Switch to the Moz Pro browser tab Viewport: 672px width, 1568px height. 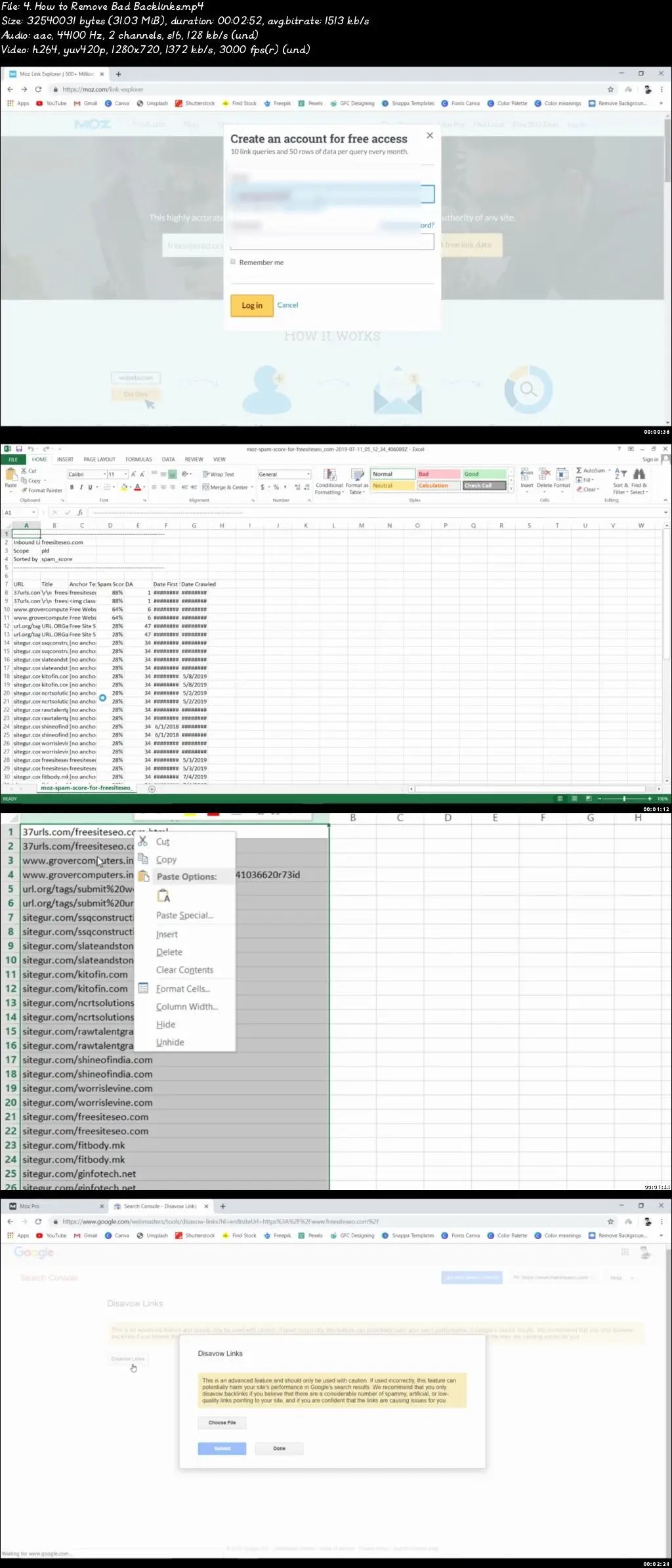pyautogui.click(x=55, y=1206)
